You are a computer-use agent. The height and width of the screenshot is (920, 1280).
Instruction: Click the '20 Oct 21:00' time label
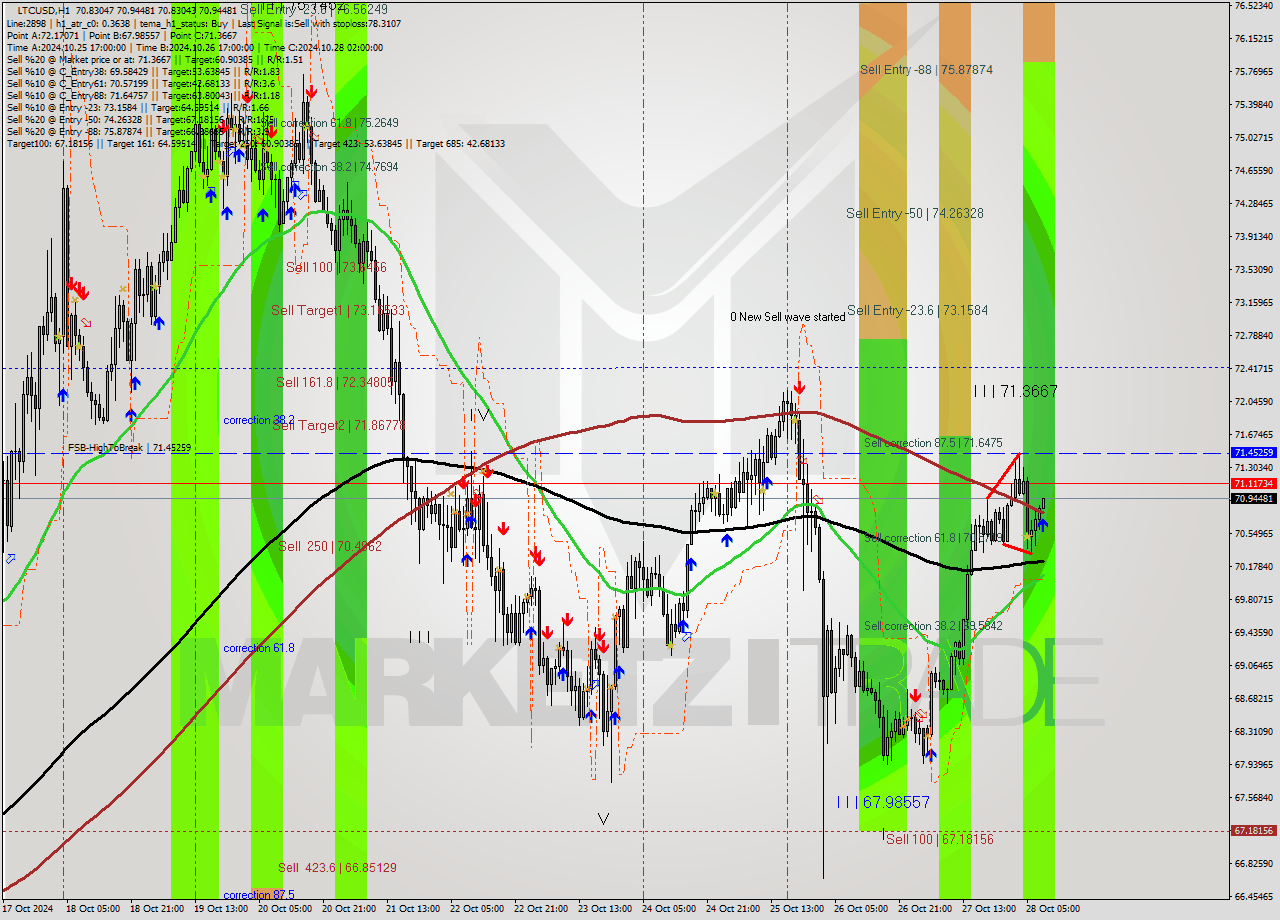click(348, 909)
